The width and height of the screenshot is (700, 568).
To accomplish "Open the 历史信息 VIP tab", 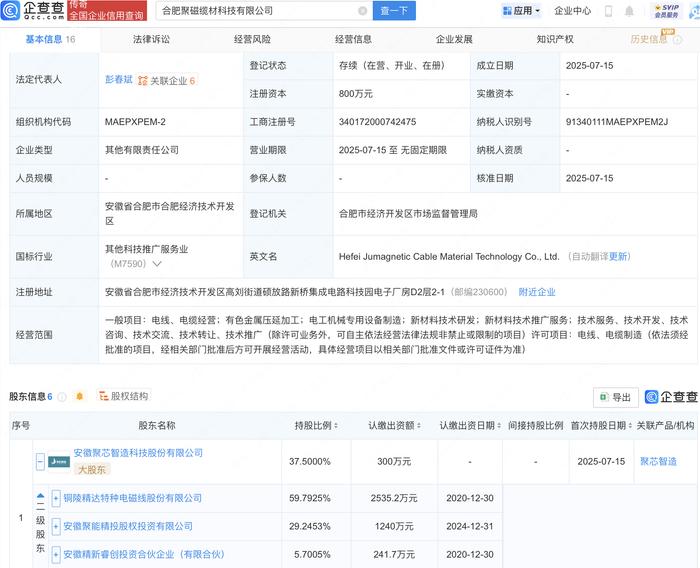I will (649, 39).
